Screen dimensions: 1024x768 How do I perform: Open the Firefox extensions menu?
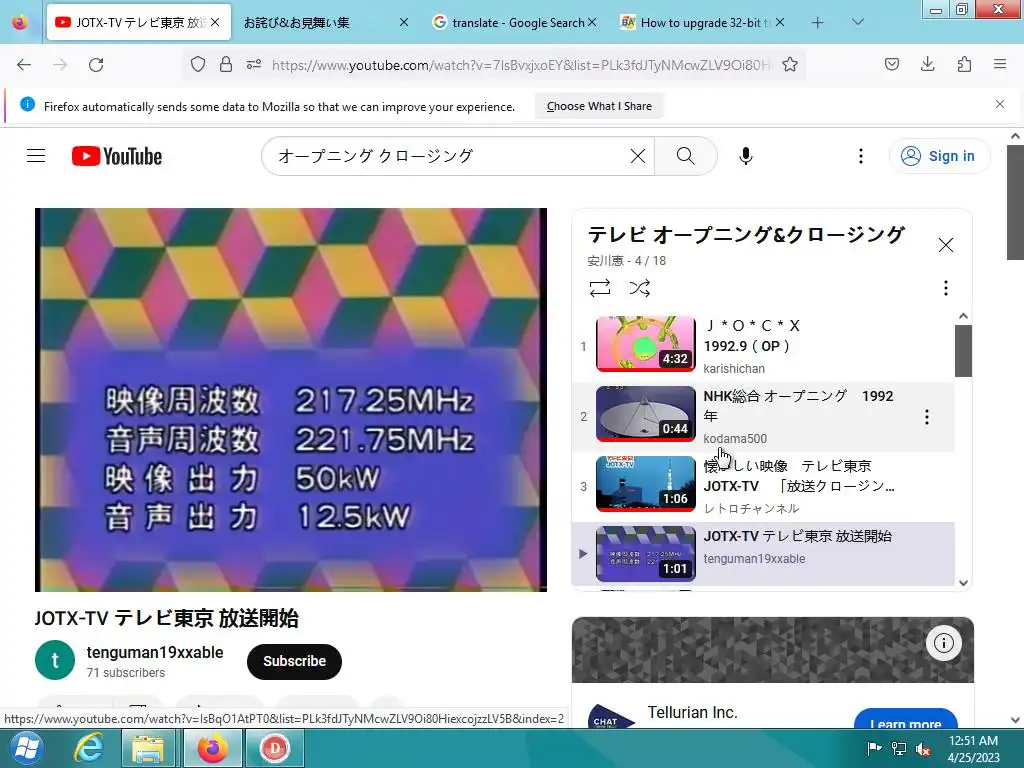pyautogui.click(x=964, y=64)
